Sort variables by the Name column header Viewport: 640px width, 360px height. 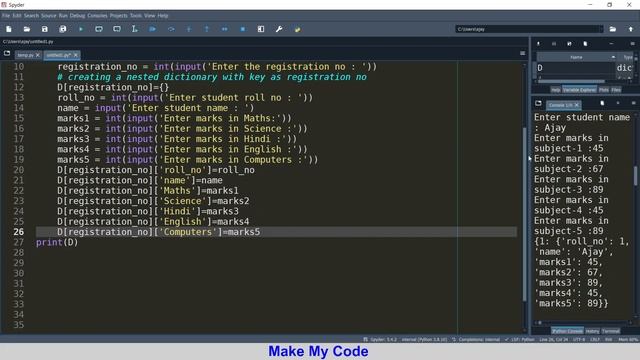point(576,57)
